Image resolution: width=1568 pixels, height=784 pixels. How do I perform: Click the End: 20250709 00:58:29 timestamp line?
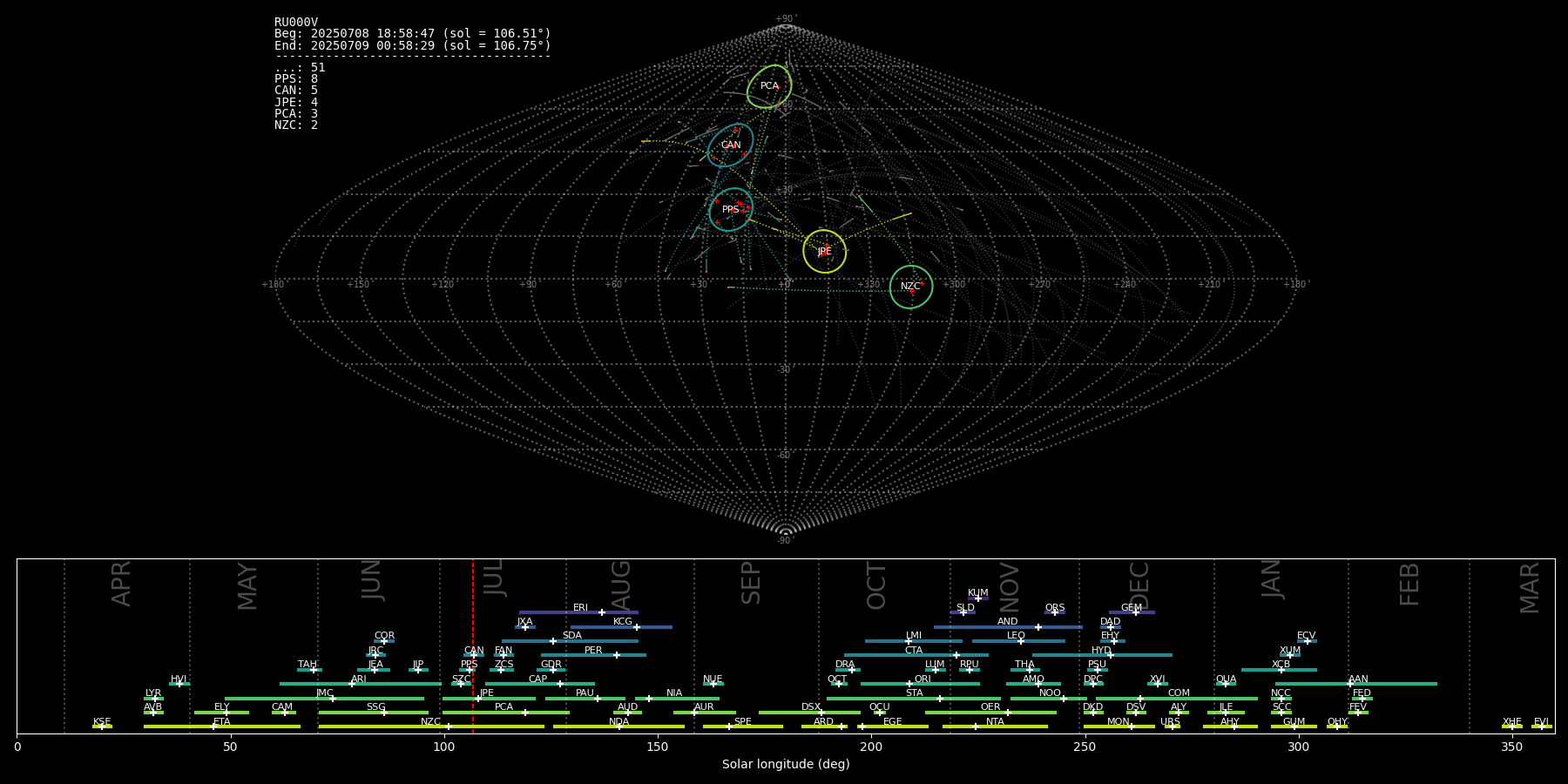[x=413, y=45]
